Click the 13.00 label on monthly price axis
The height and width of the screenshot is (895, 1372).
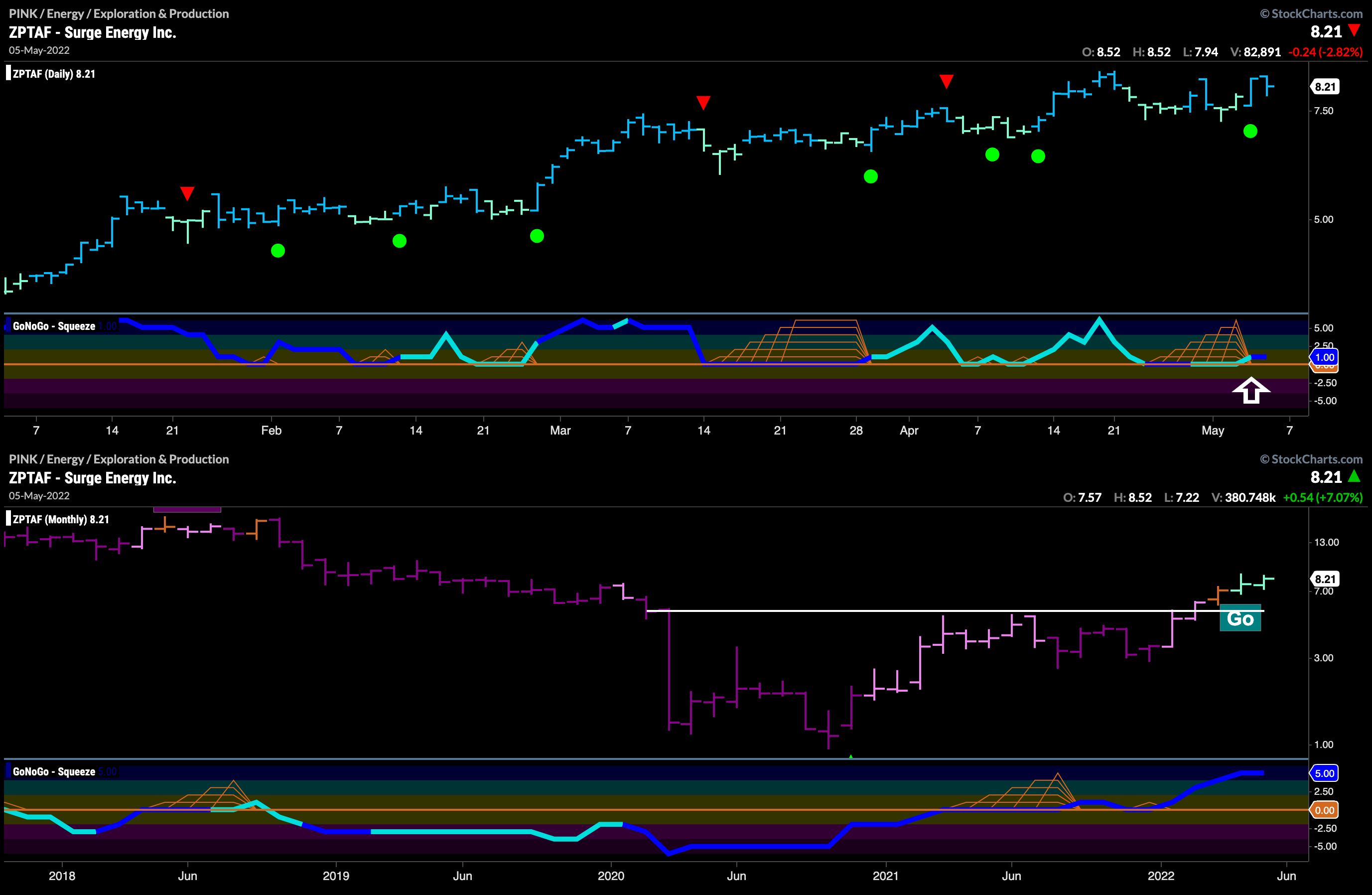[x=1327, y=542]
